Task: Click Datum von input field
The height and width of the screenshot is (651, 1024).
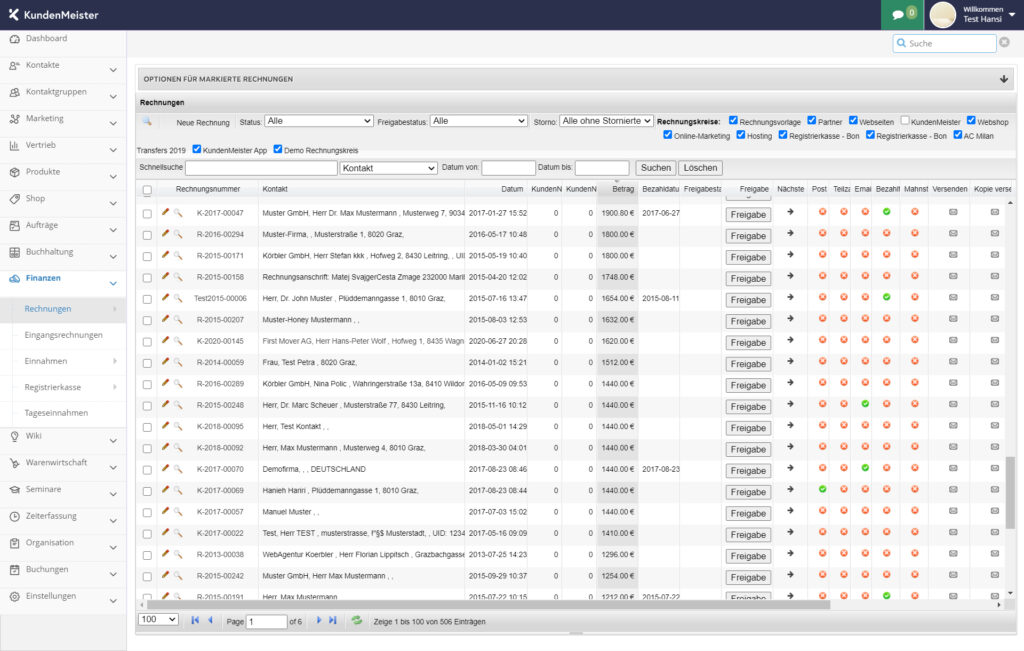Action: 508,168
